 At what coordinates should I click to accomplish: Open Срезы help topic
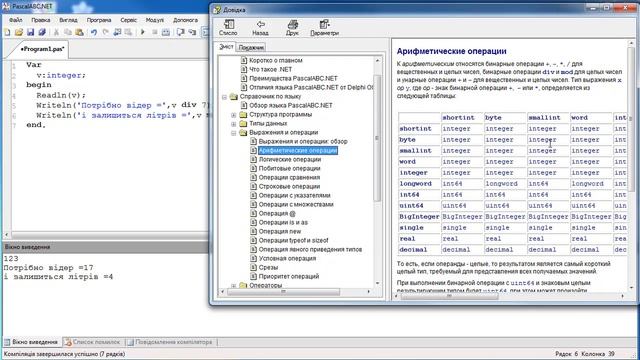pyautogui.click(x=268, y=267)
